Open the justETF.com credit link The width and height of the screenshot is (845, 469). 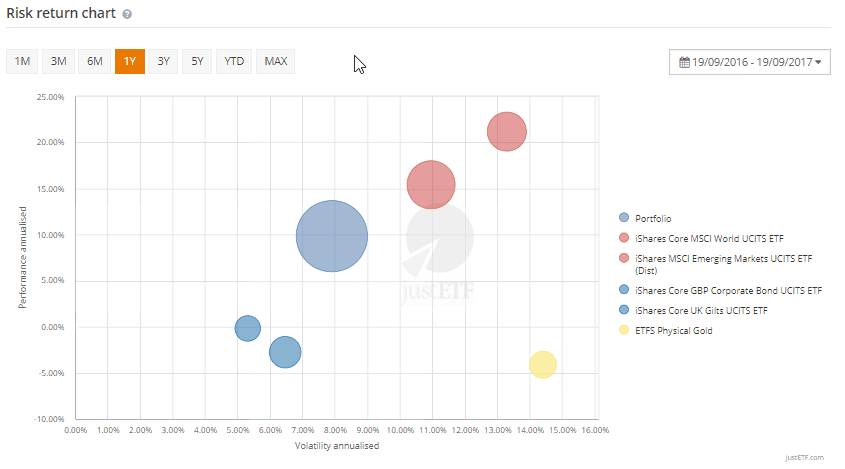tap(804, 457)
